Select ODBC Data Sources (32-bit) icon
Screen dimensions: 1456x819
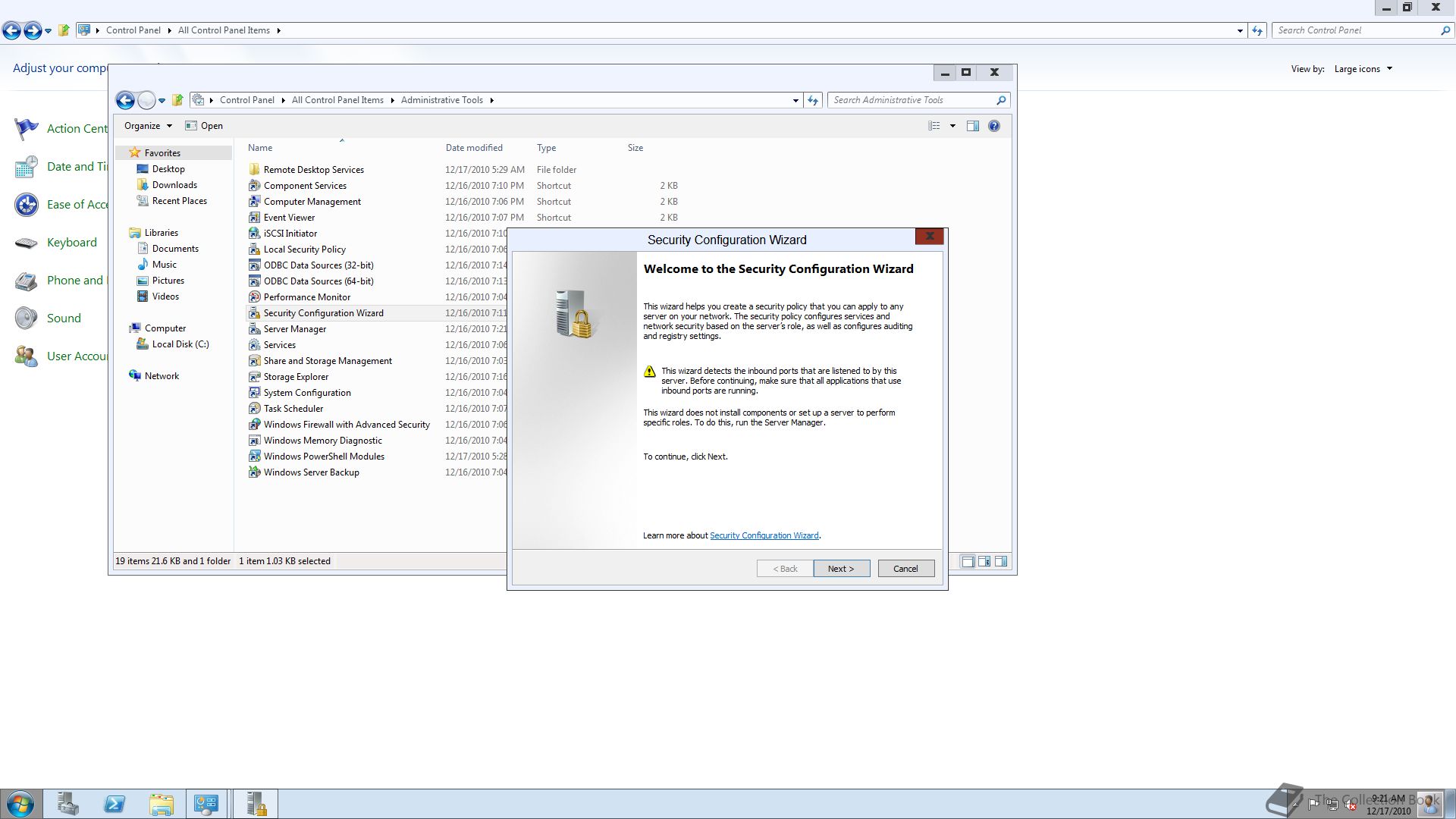(x=255, y=265)
